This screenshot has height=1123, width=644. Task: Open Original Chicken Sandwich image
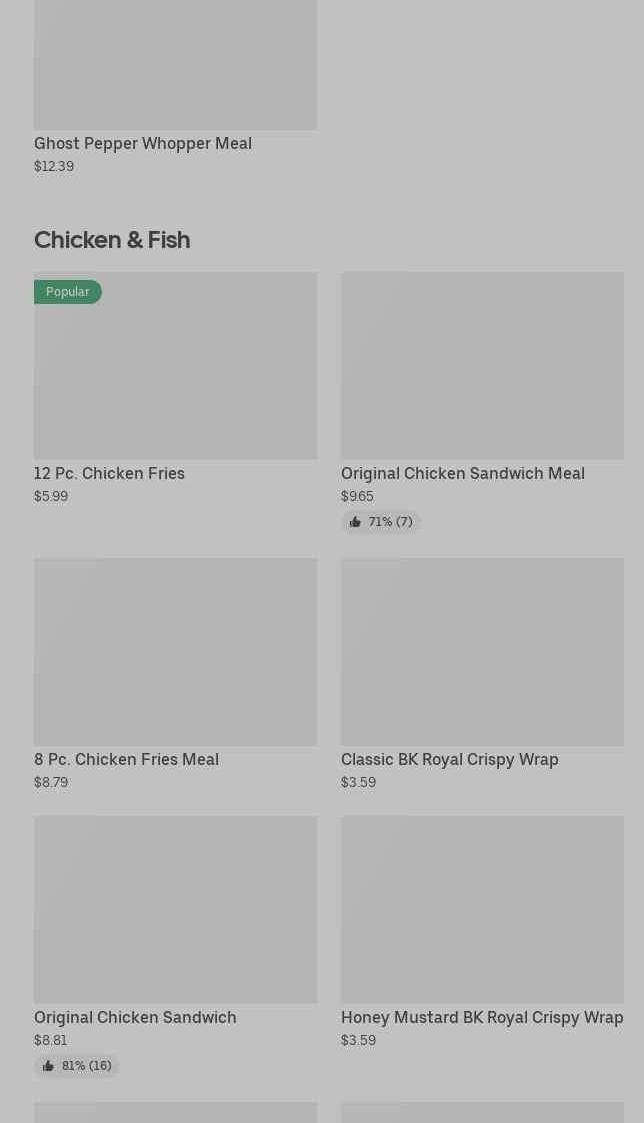point(176,910)
